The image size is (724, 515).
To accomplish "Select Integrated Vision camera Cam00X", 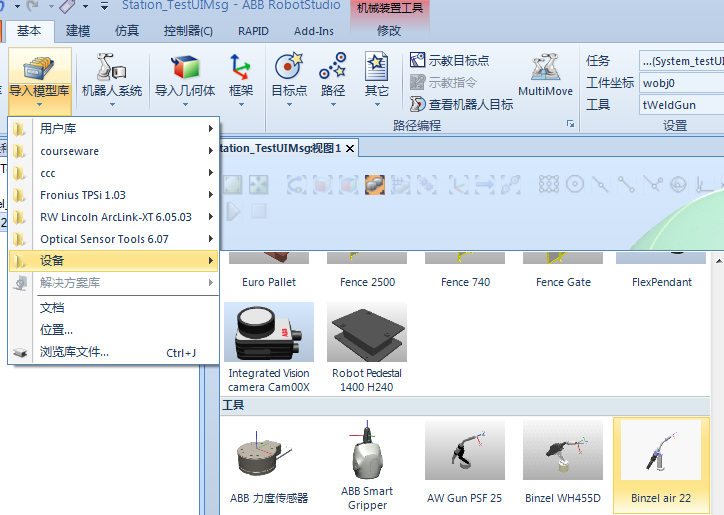I will [x=269, y=347].
